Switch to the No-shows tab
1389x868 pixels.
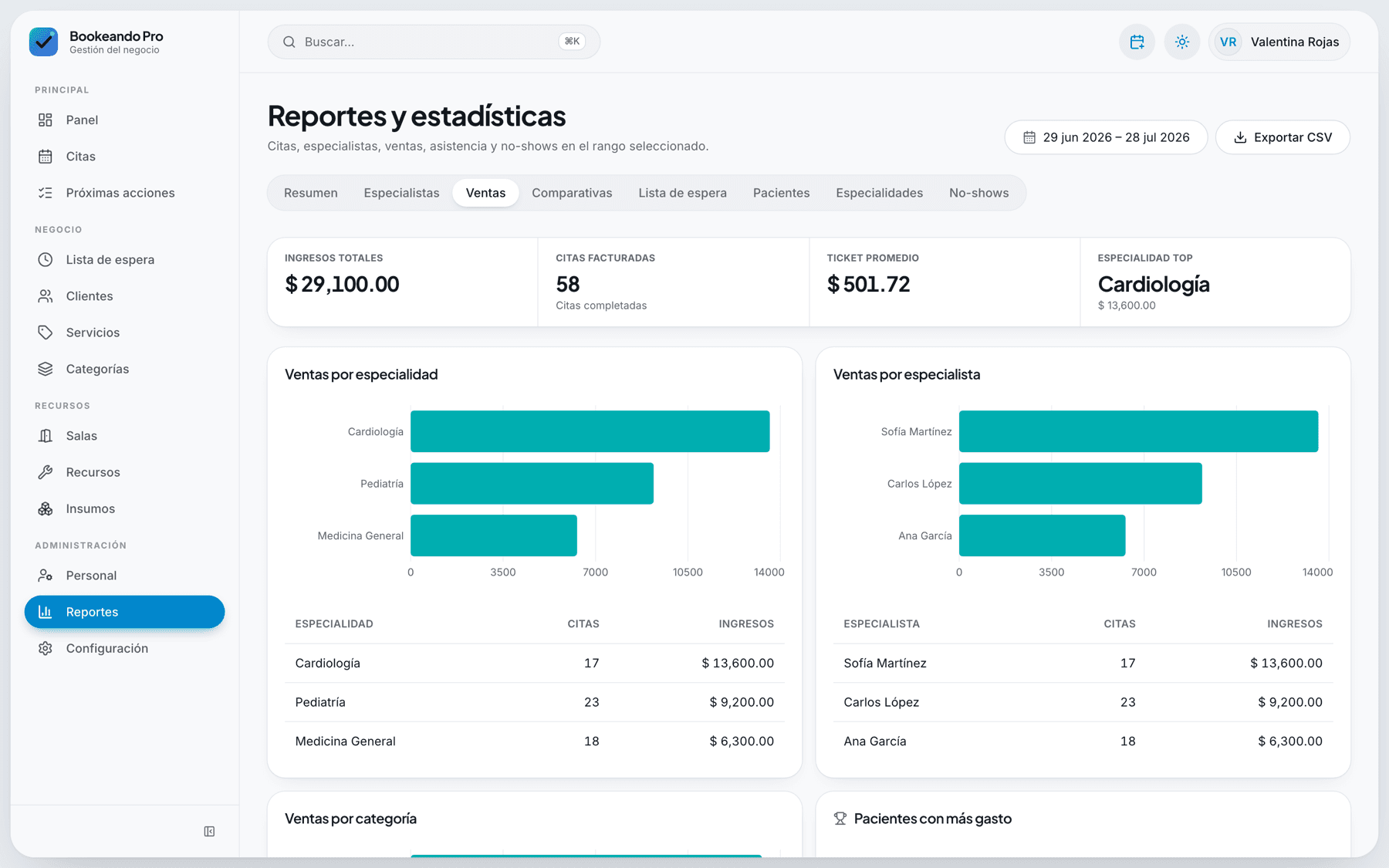pos(978,193)
